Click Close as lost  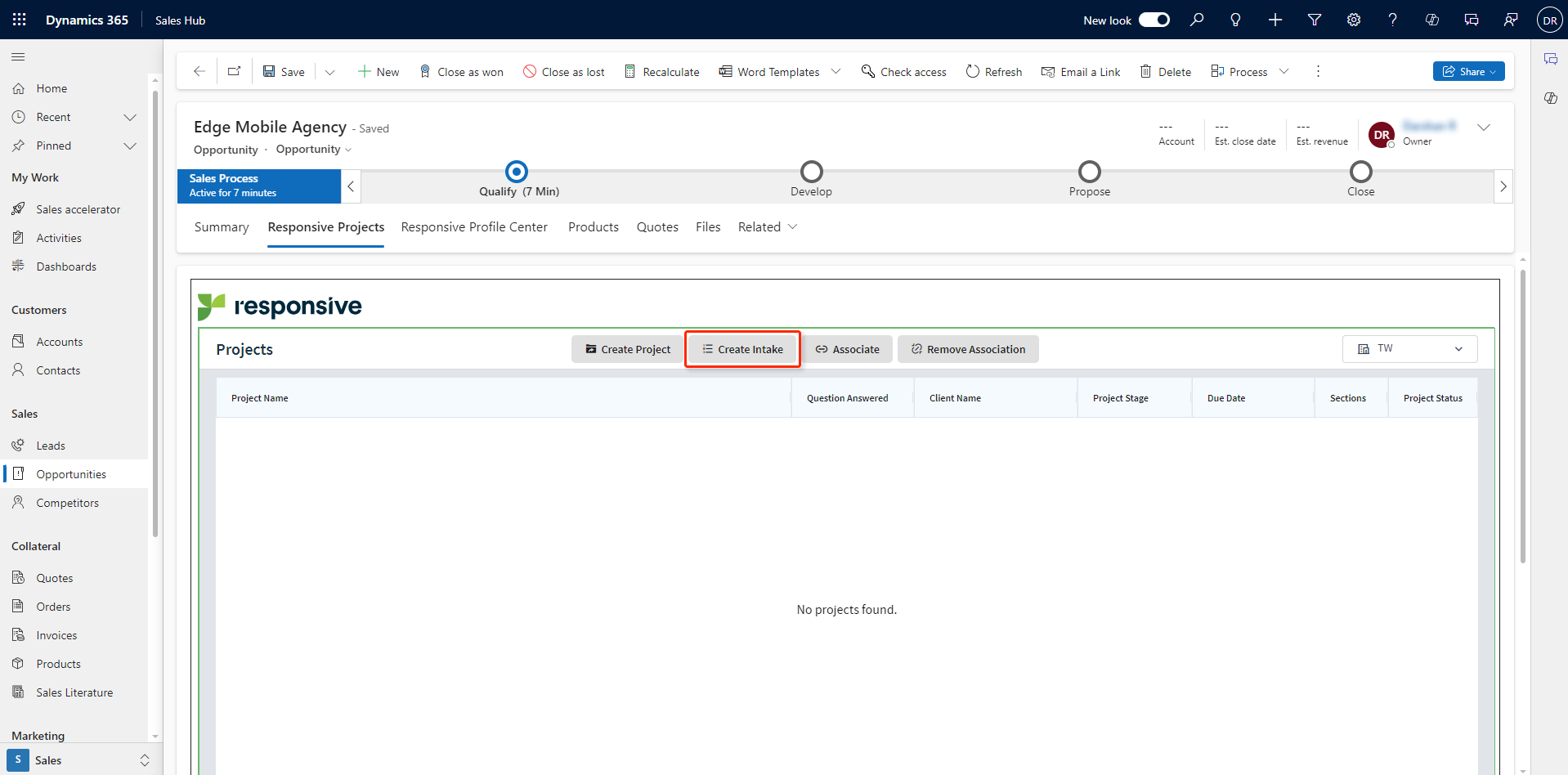pyautogui.click(x=564, y=71)
